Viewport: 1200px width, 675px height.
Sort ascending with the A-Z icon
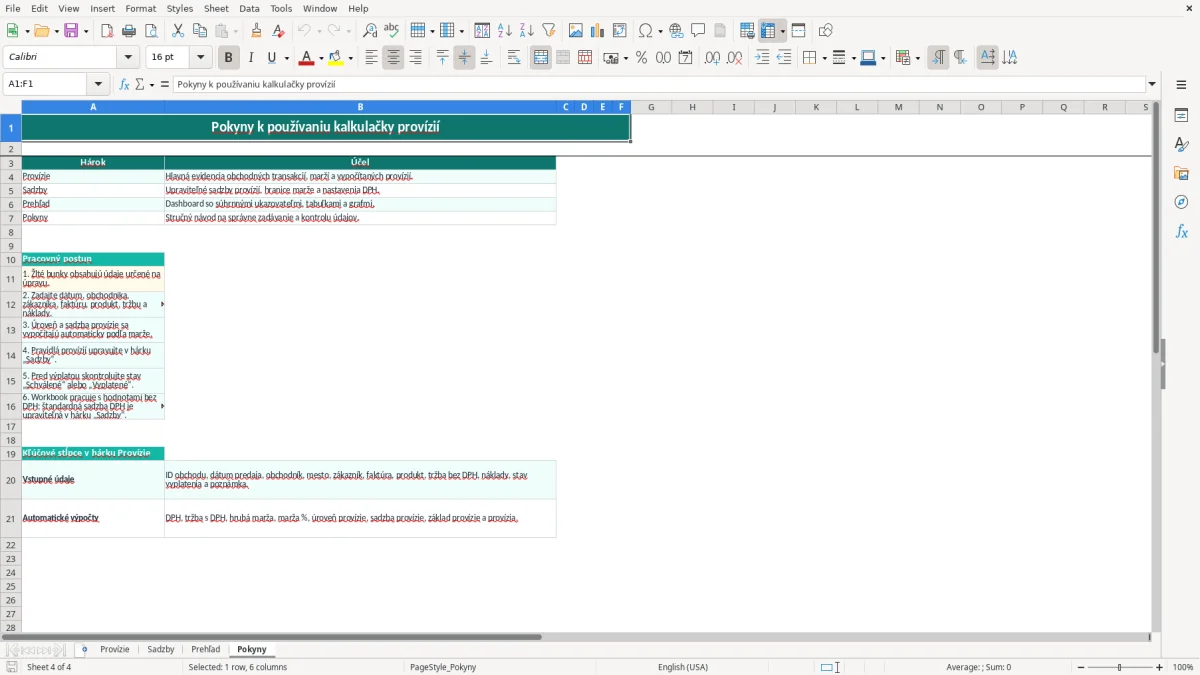coord(505,31)
